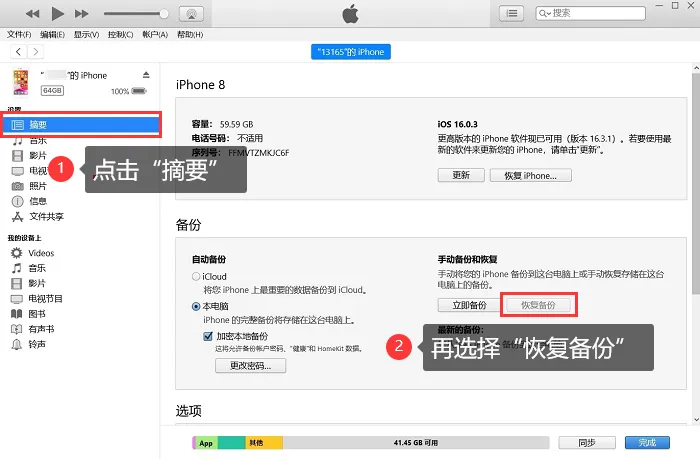The width and height of the screenshot is (700, 459).
Task: Click the 64GB capacity badge
Action: (52, 91)
